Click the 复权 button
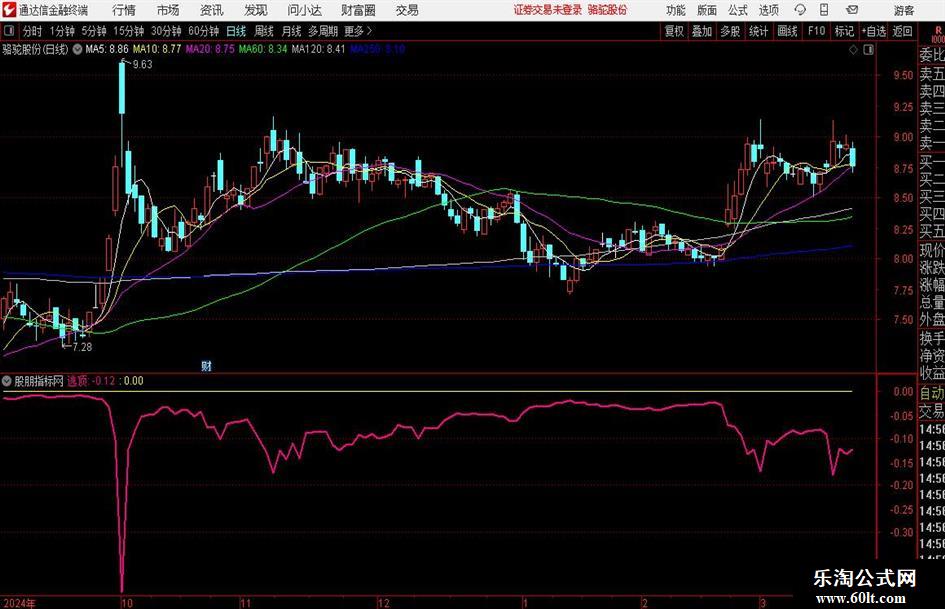The width and height of the screenshot is (945, 609). pos(674,31)
